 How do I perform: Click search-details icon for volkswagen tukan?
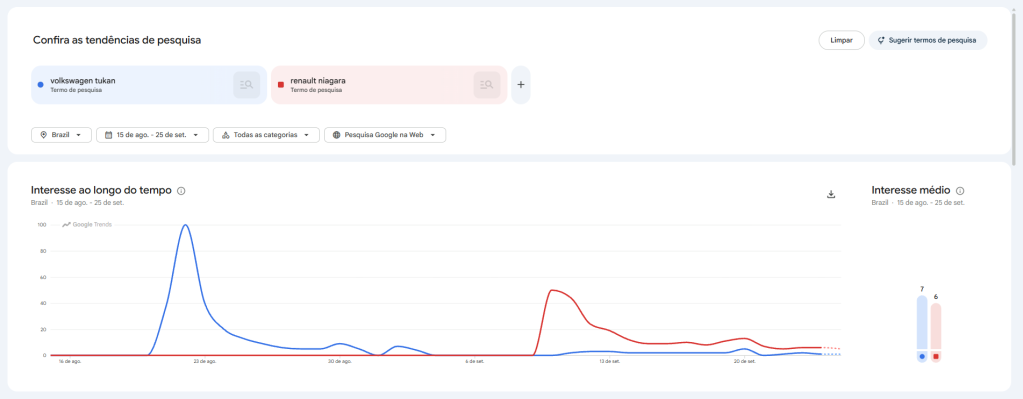[x=247, y=85]
